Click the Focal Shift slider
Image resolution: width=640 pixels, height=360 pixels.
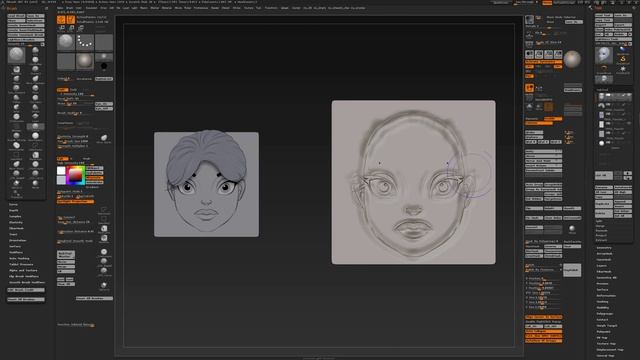(76, 99)
